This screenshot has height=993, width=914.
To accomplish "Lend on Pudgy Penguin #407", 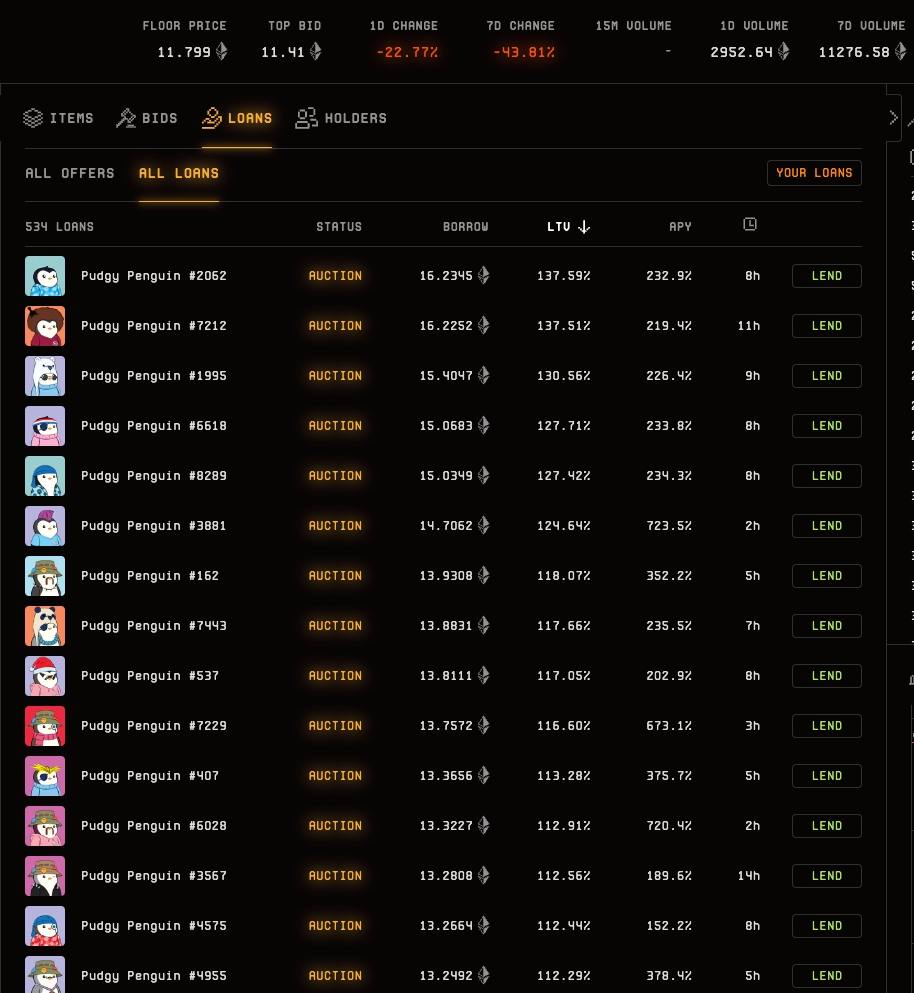I will (x=827, y=776).
